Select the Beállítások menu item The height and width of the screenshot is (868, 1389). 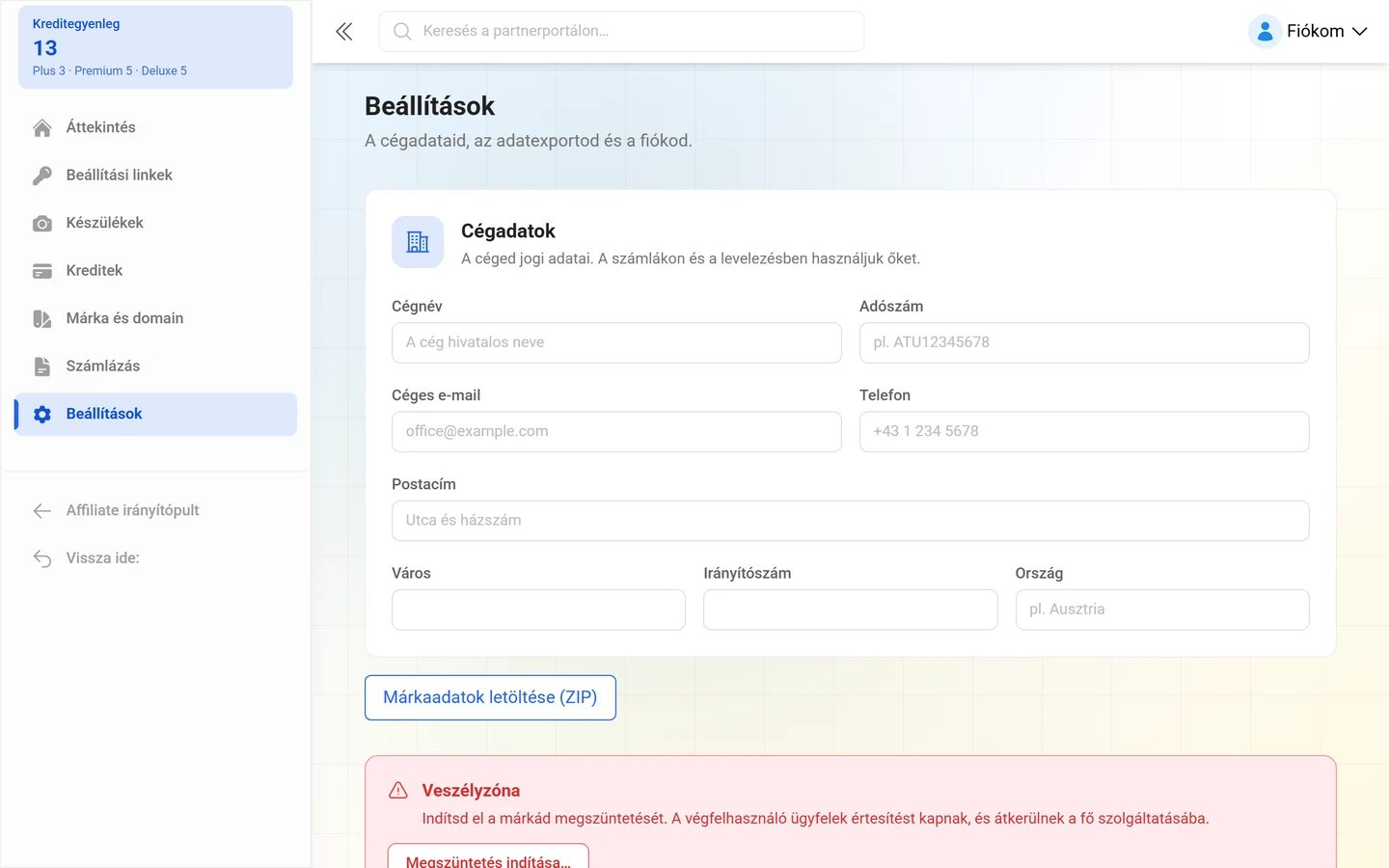pyautogui.click(x=155, y=414)
